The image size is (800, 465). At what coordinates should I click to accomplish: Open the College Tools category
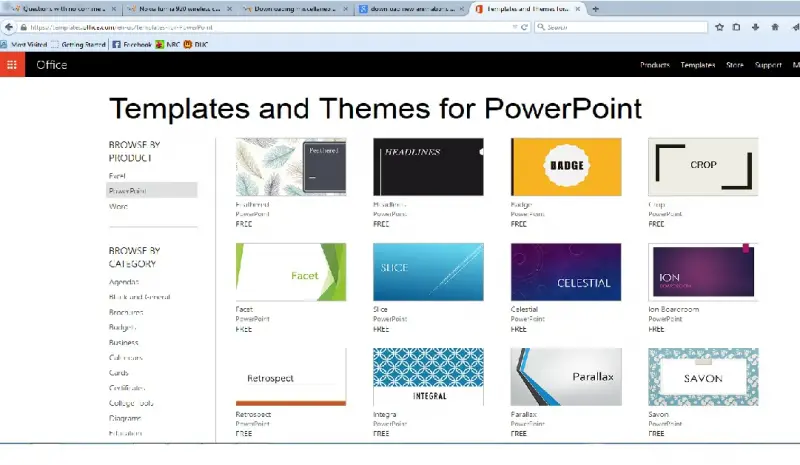coord(131,403)
